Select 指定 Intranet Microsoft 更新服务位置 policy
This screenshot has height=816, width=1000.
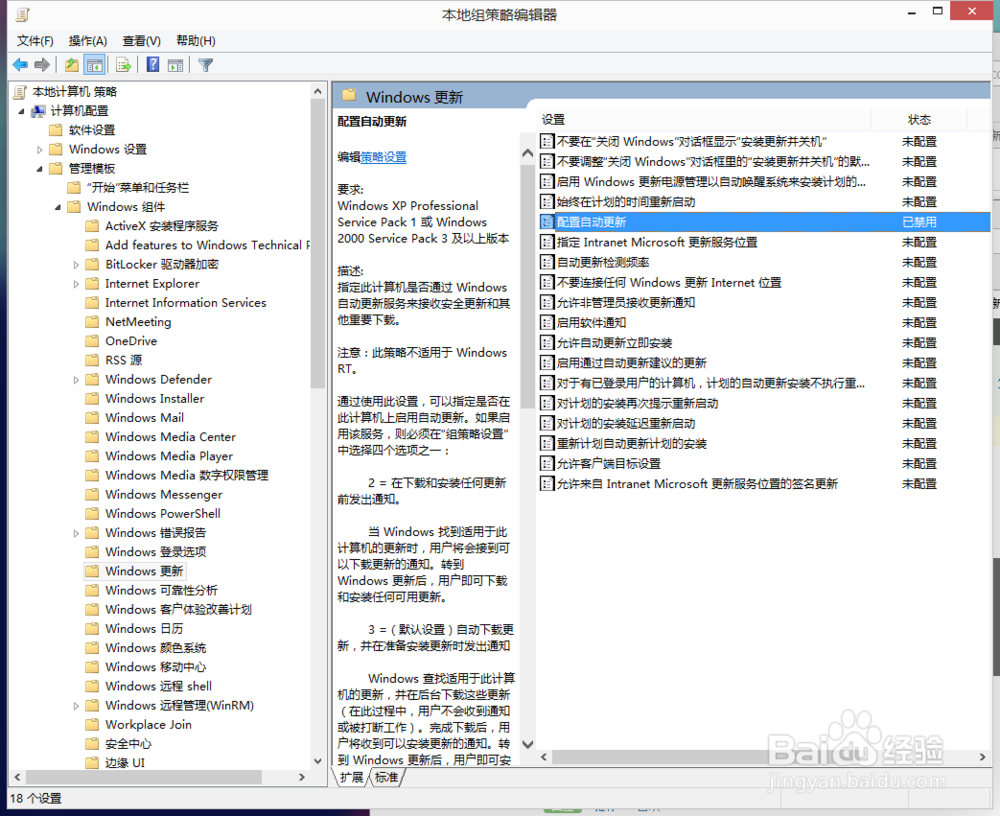click(657, 242)
